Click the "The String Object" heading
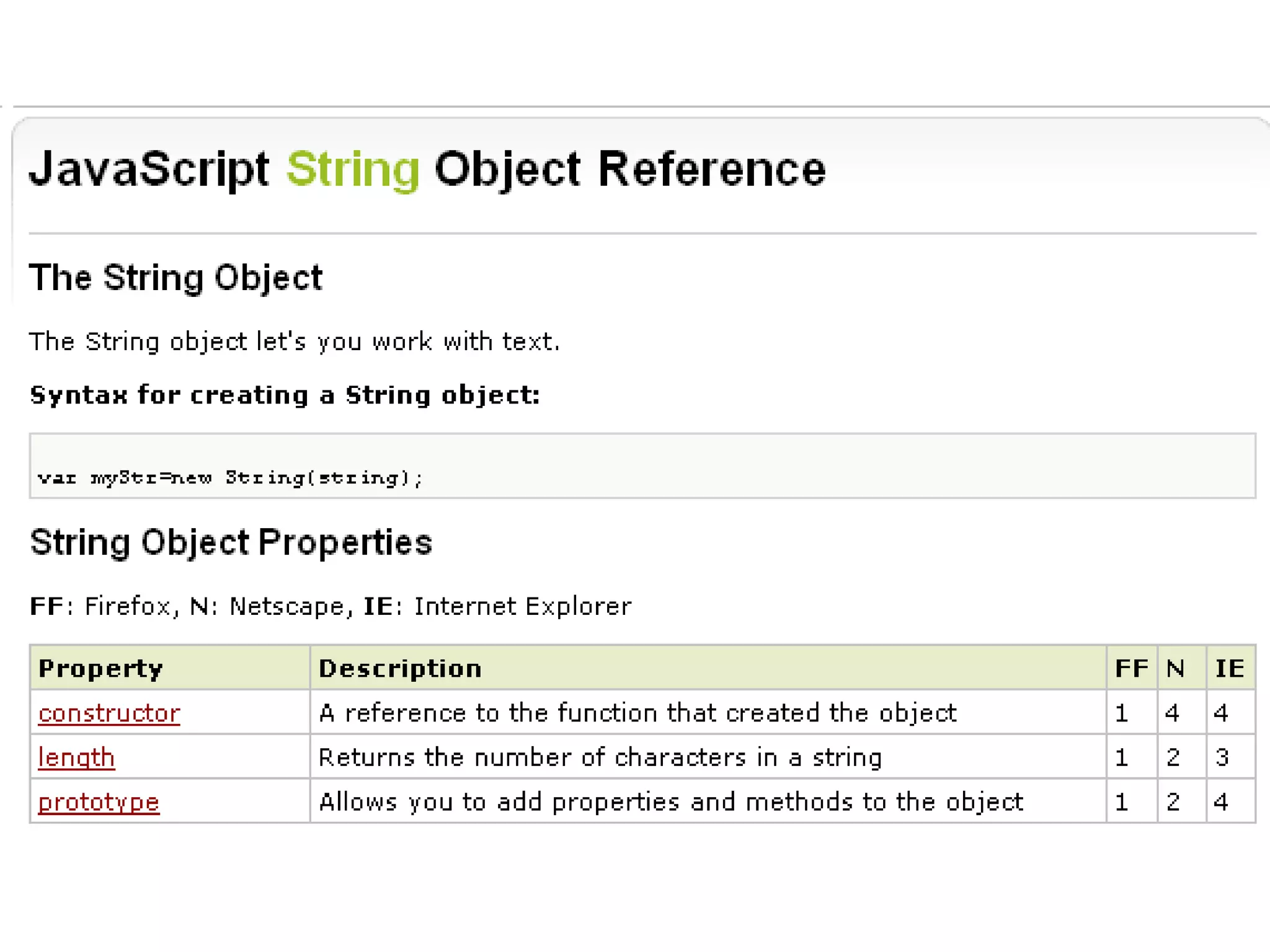Screen dimensions: 1270x952 coord(175,277)
